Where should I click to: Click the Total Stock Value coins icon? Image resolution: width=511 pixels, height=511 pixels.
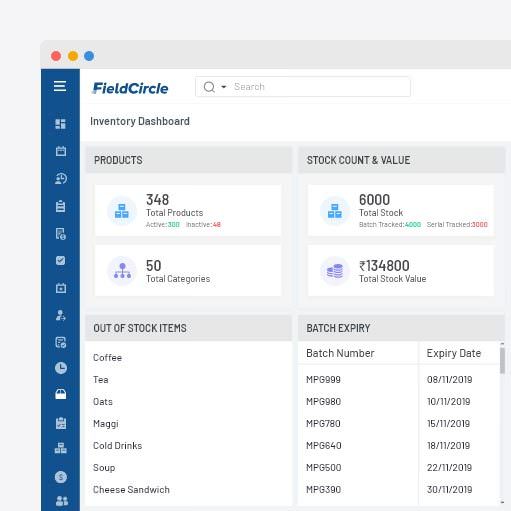pos(335,271)
